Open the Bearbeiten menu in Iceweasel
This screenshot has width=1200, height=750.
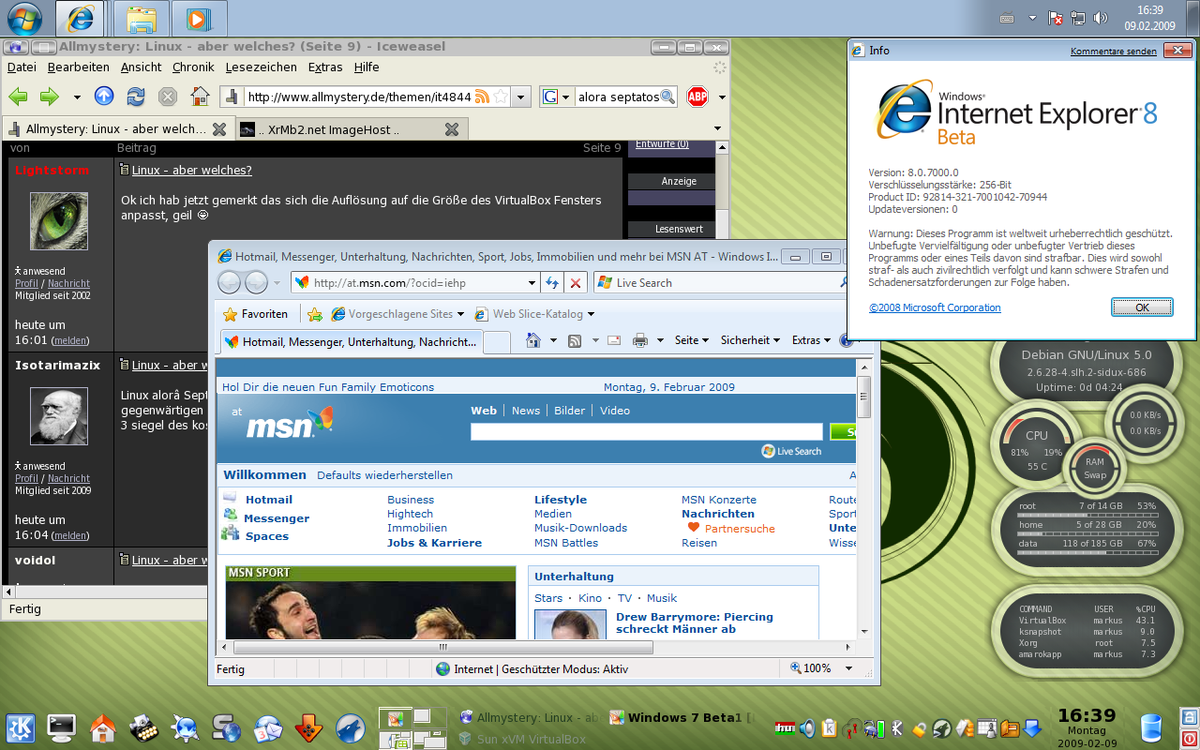click(x=78, y=67)
